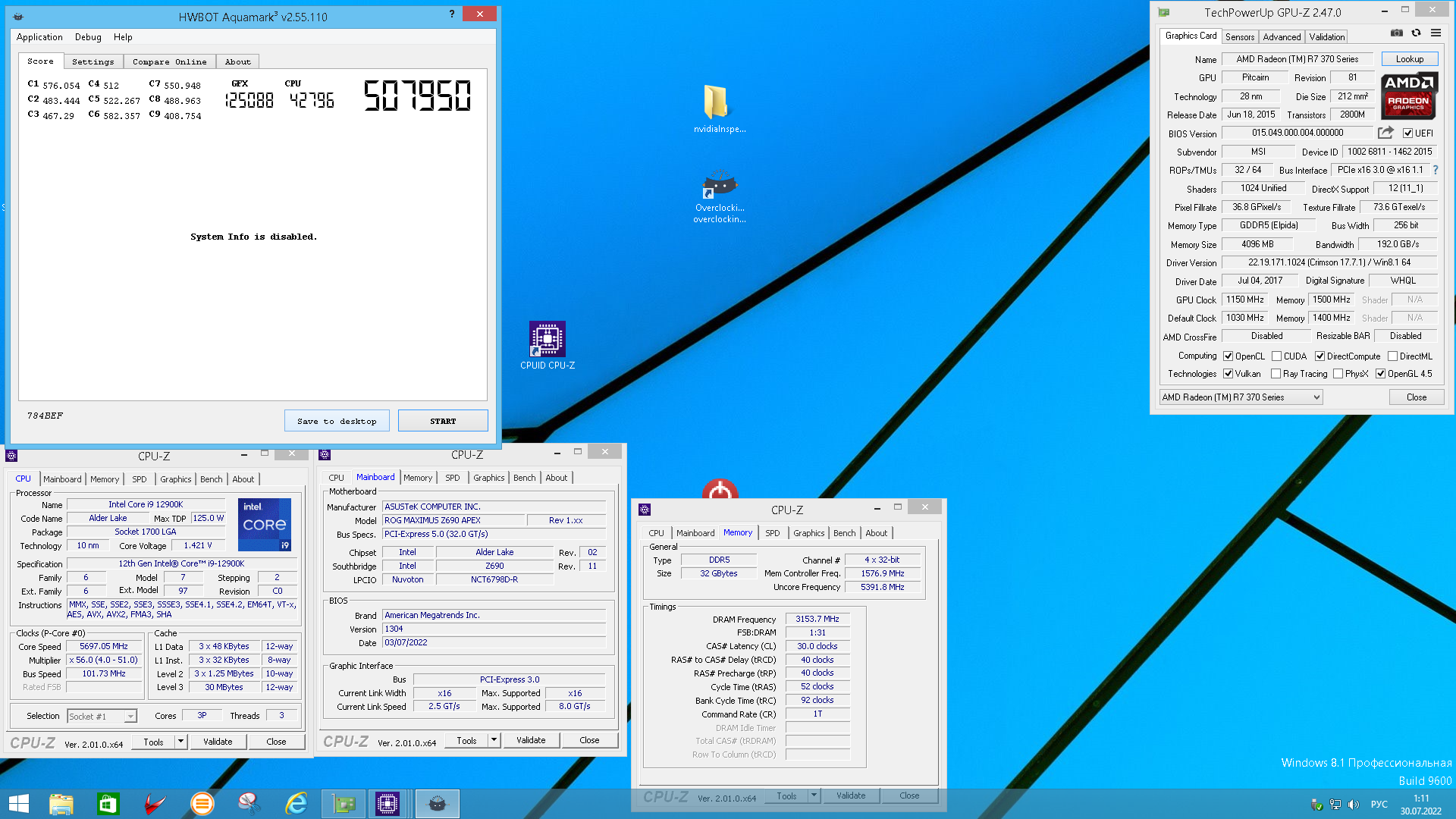Click the Lookup button in GPU-Z
Screen dimensions: 1456x819
tap(1410, 59)
